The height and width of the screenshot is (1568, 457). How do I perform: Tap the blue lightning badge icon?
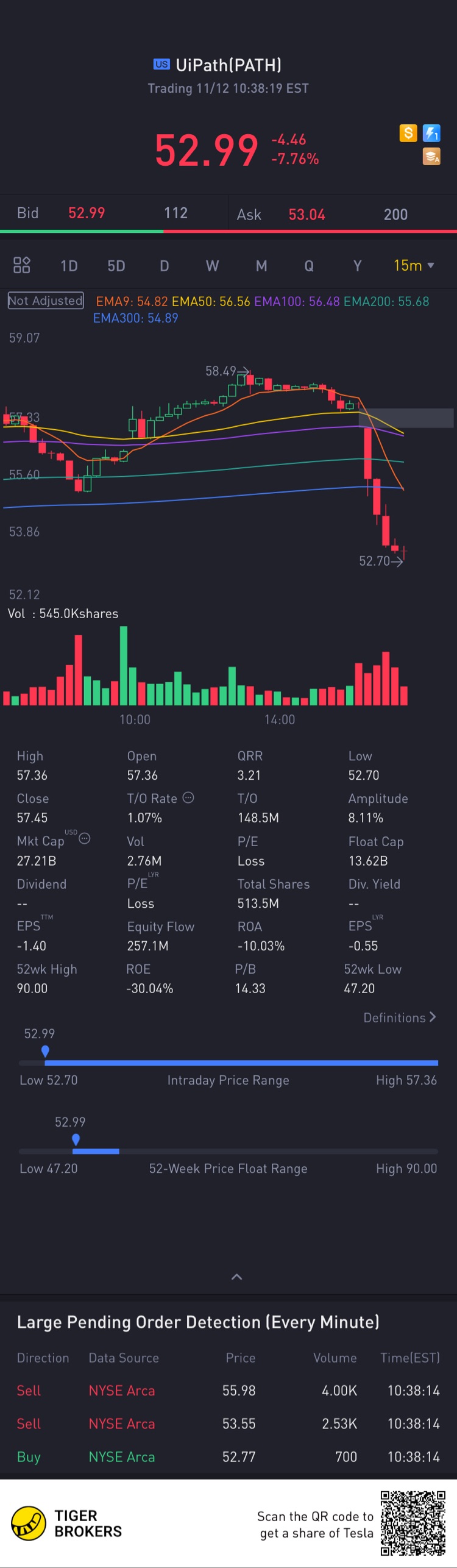(x=431, y=133)
